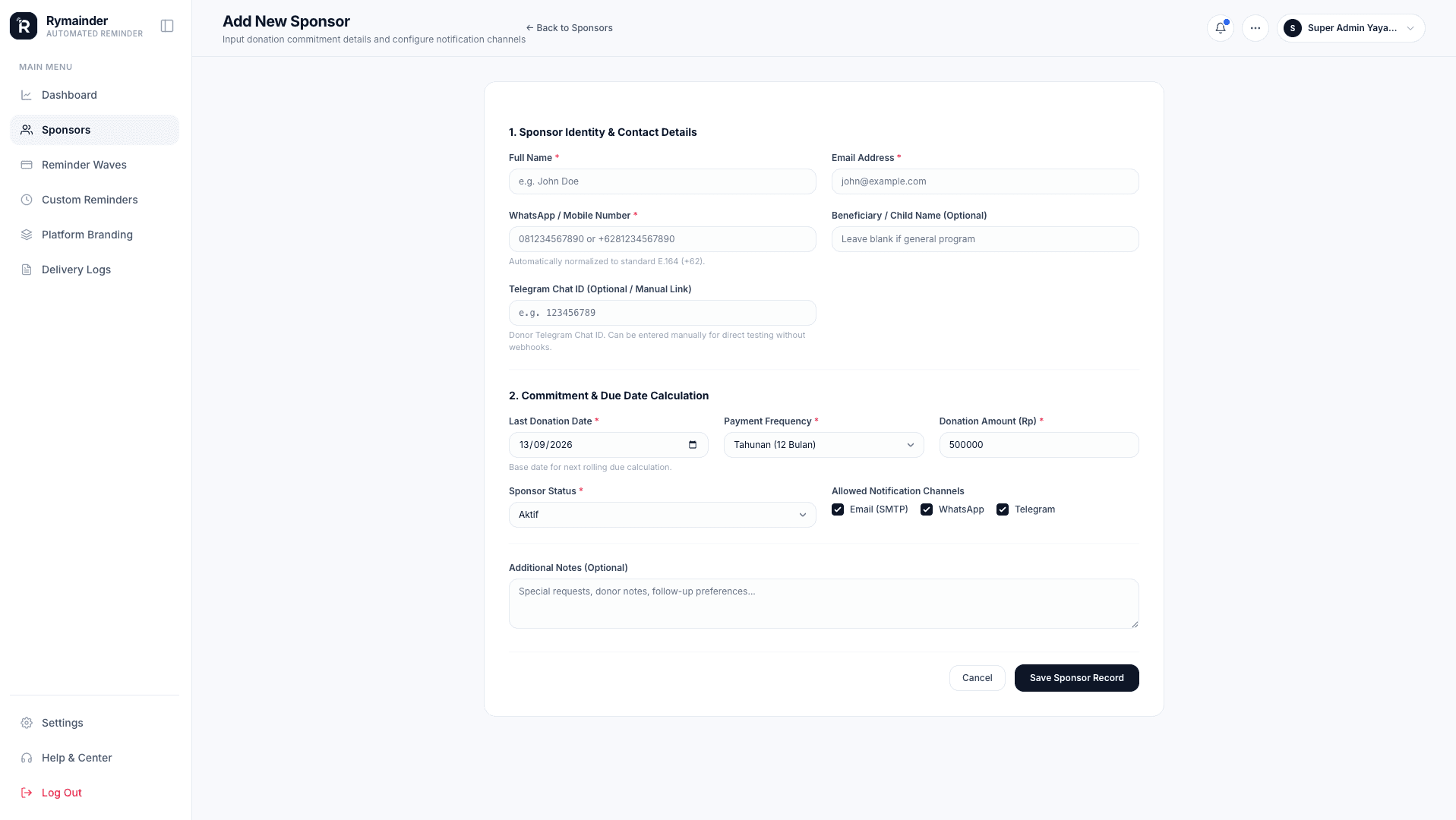
Task: Uncheck WhatsApp notification channel
Action: point(927,509)
